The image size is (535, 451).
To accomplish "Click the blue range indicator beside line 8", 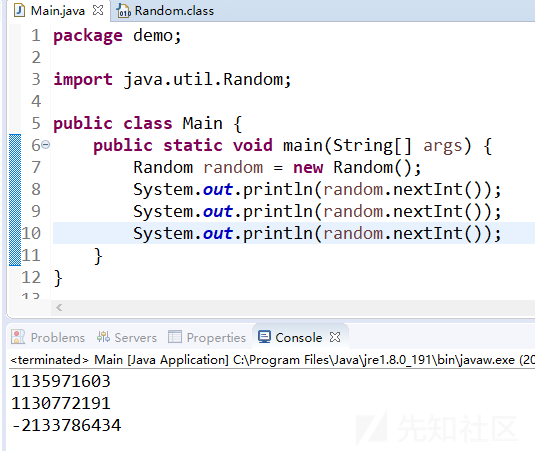I will click(x=15, y=189).
